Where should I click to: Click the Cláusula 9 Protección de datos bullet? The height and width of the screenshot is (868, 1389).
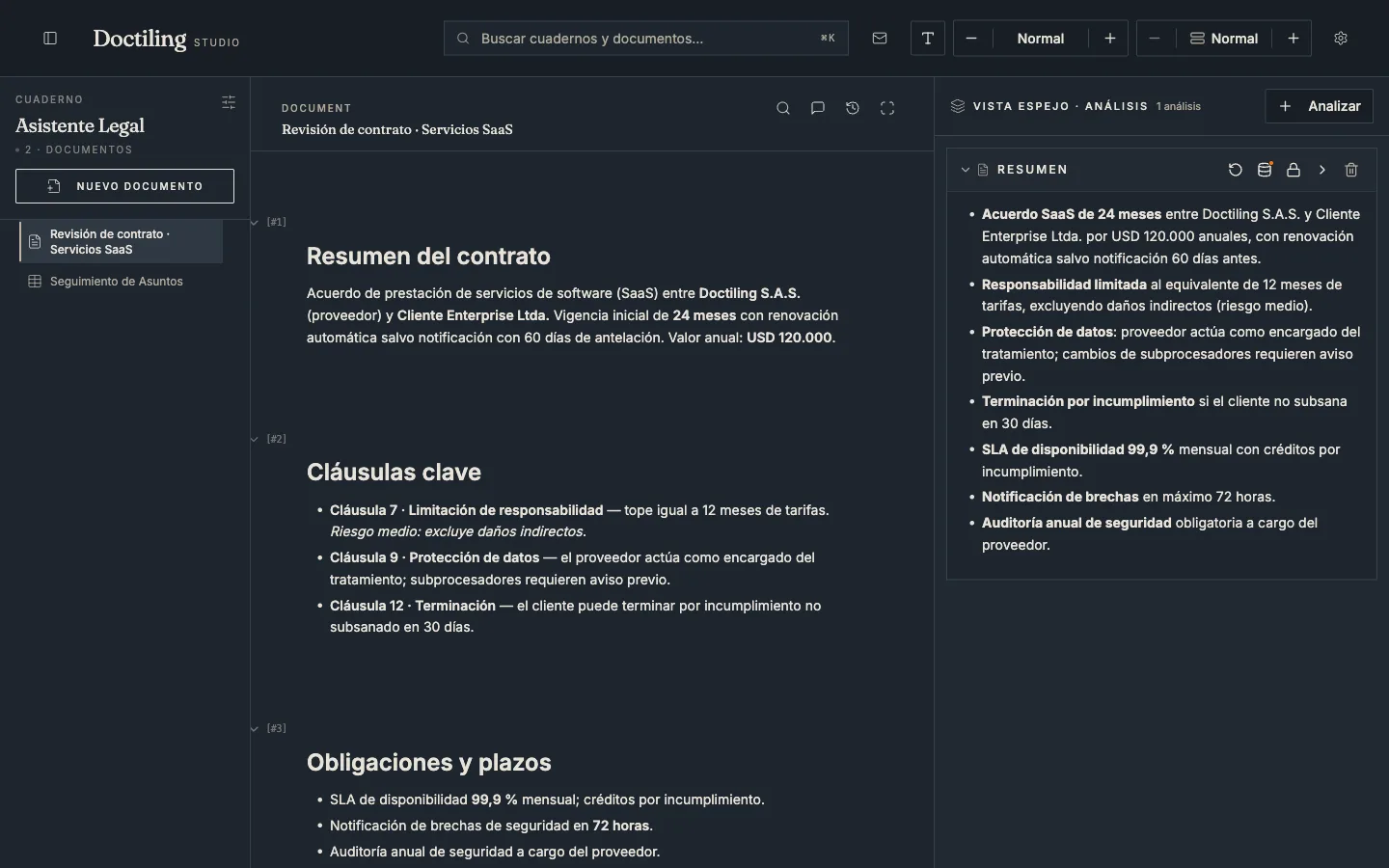pos(572,569)
